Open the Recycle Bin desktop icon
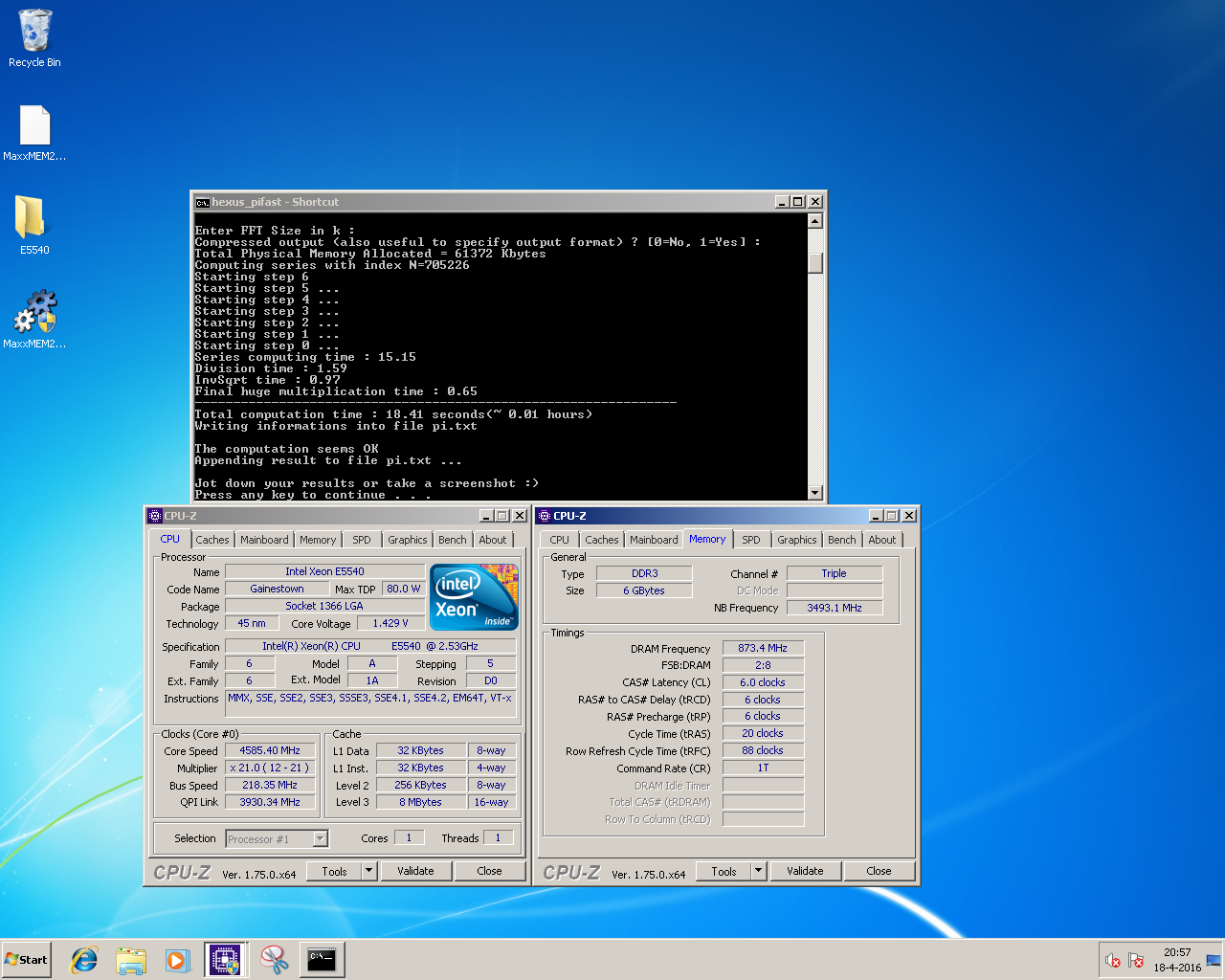The image size is (1225, 980). pos(34,39)
